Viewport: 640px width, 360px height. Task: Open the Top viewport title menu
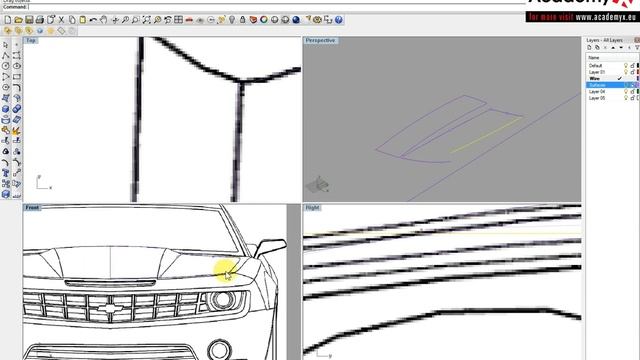tap(31, 40)
